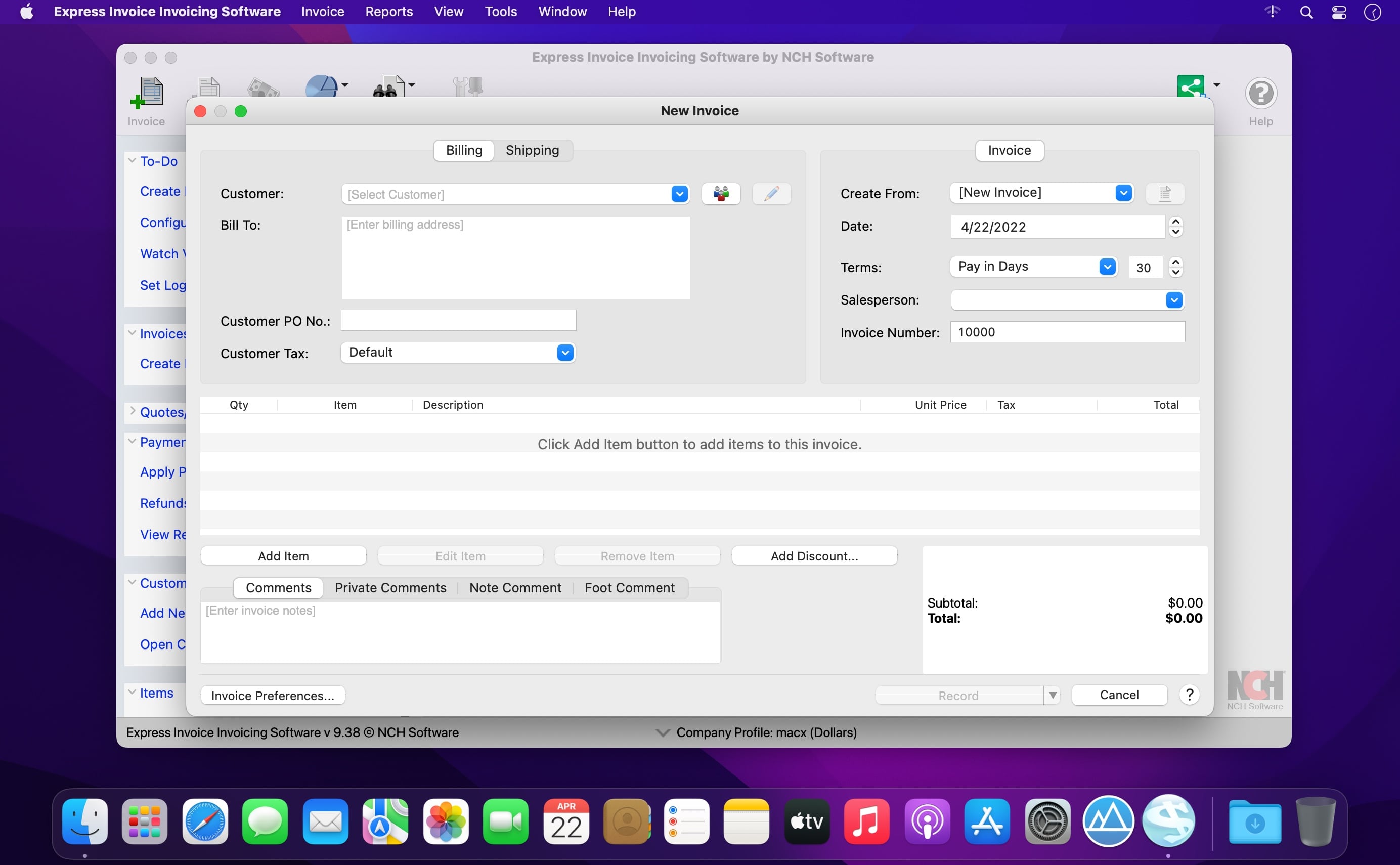Select the Billing tab
1400x865 pixels.
[x=464, y=150]
